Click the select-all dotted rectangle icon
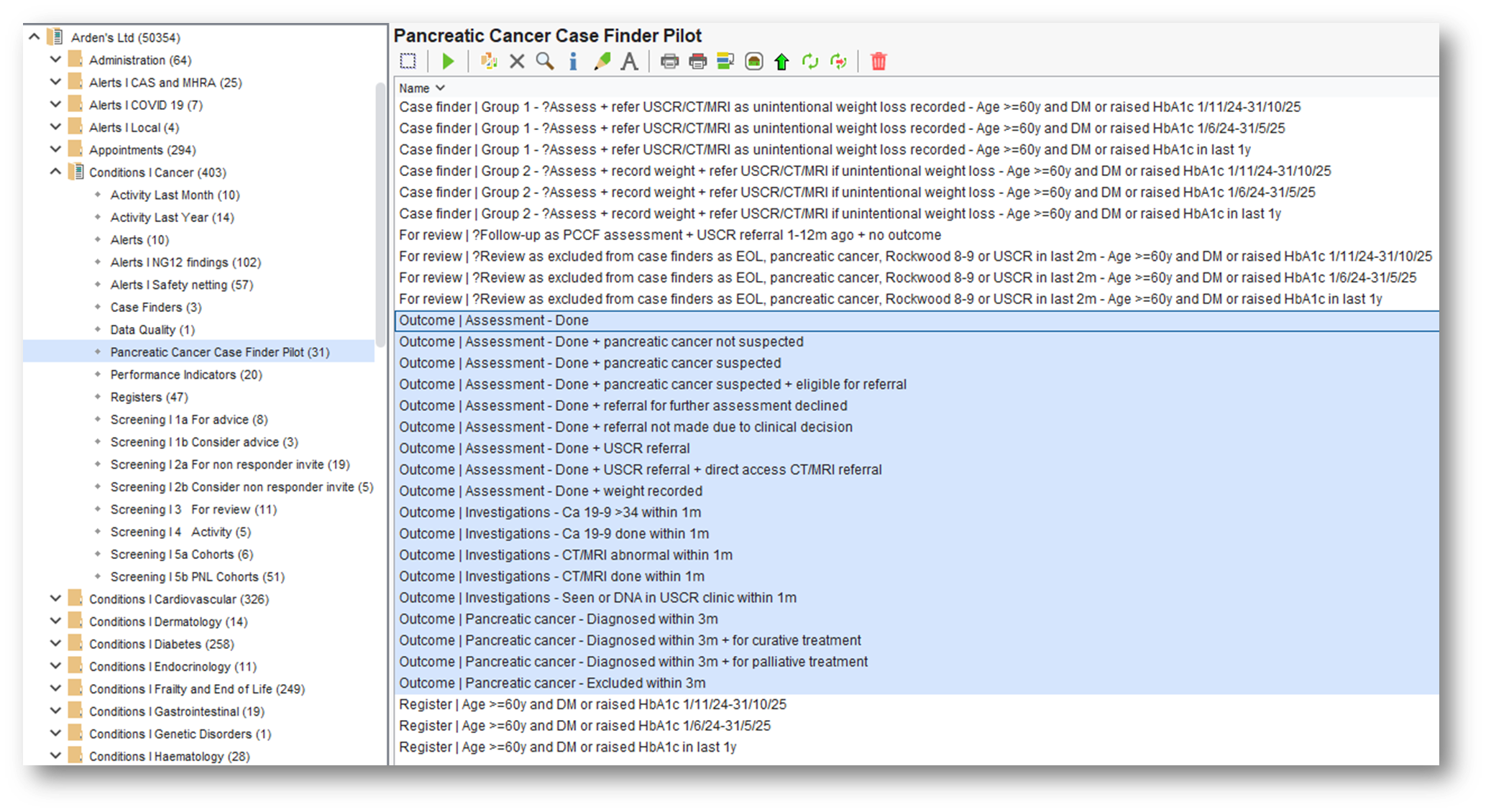This screenshot has width=1486, height=812. (408, 62)
